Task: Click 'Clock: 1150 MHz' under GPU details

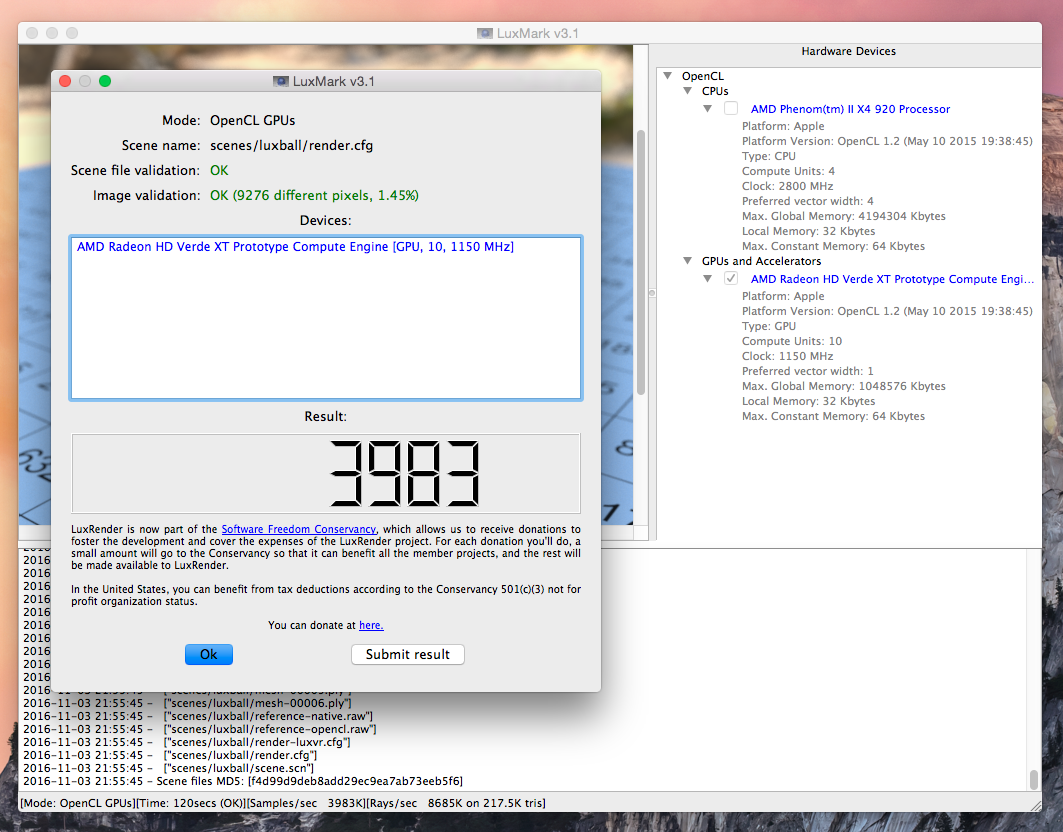Action: pyautogui.click(x=787, y=357)
